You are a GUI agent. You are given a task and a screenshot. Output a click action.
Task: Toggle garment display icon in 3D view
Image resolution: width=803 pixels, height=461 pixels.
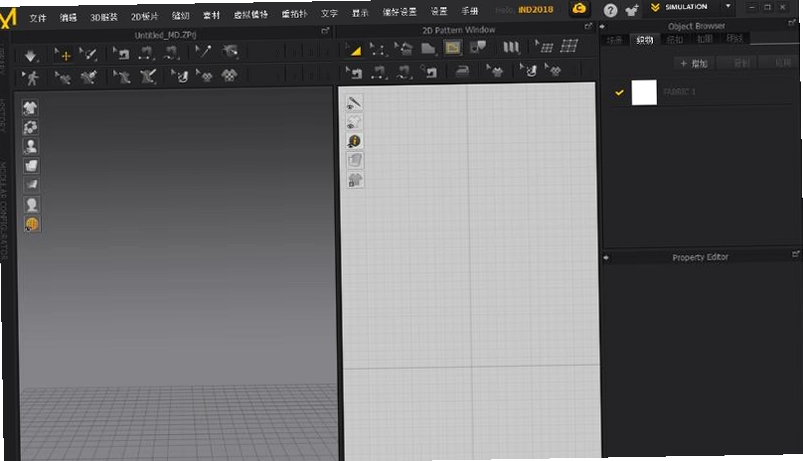tap(30, 108)
